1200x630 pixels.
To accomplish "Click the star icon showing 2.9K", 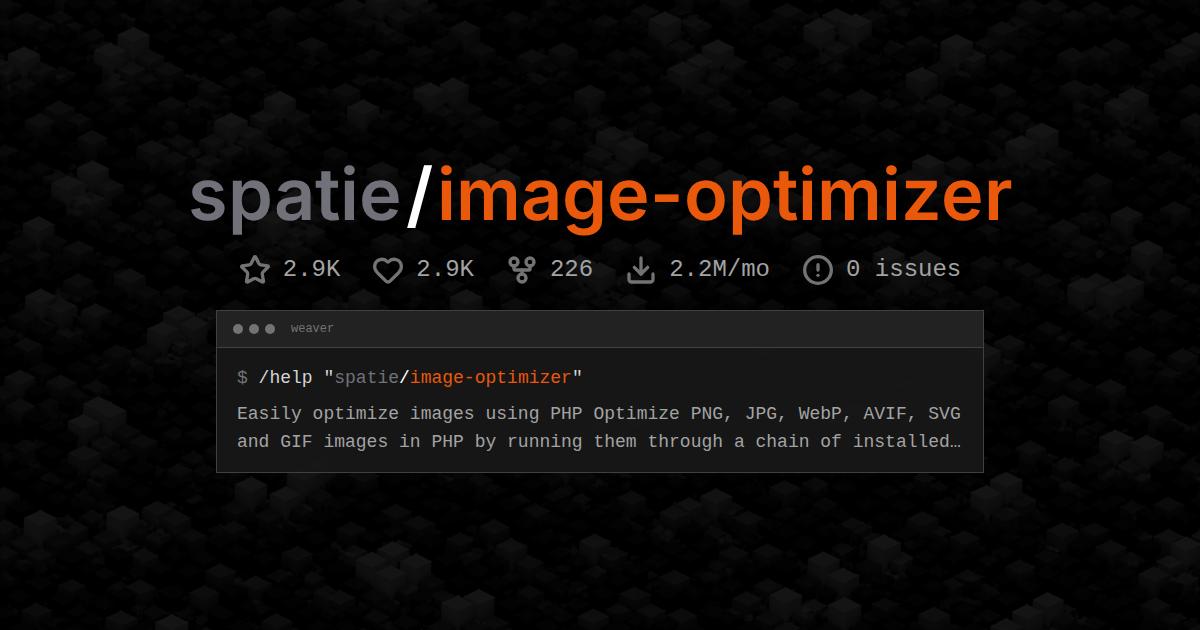I will [255, 268].
